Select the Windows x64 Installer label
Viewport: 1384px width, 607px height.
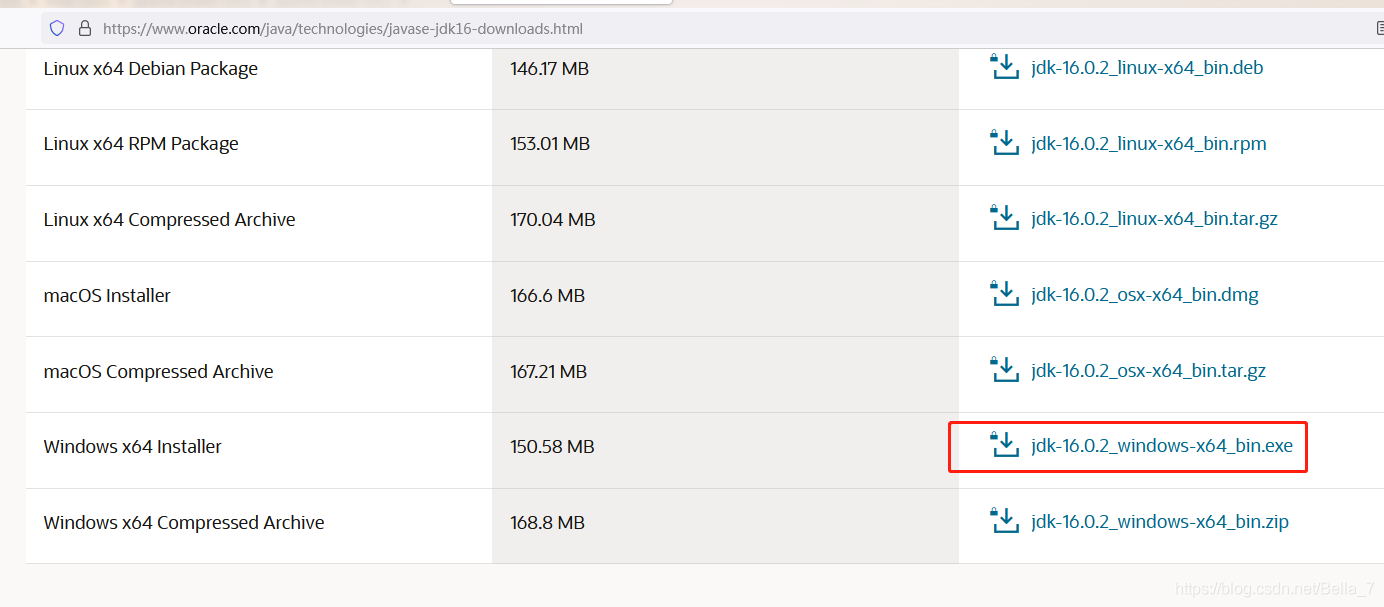133,447
